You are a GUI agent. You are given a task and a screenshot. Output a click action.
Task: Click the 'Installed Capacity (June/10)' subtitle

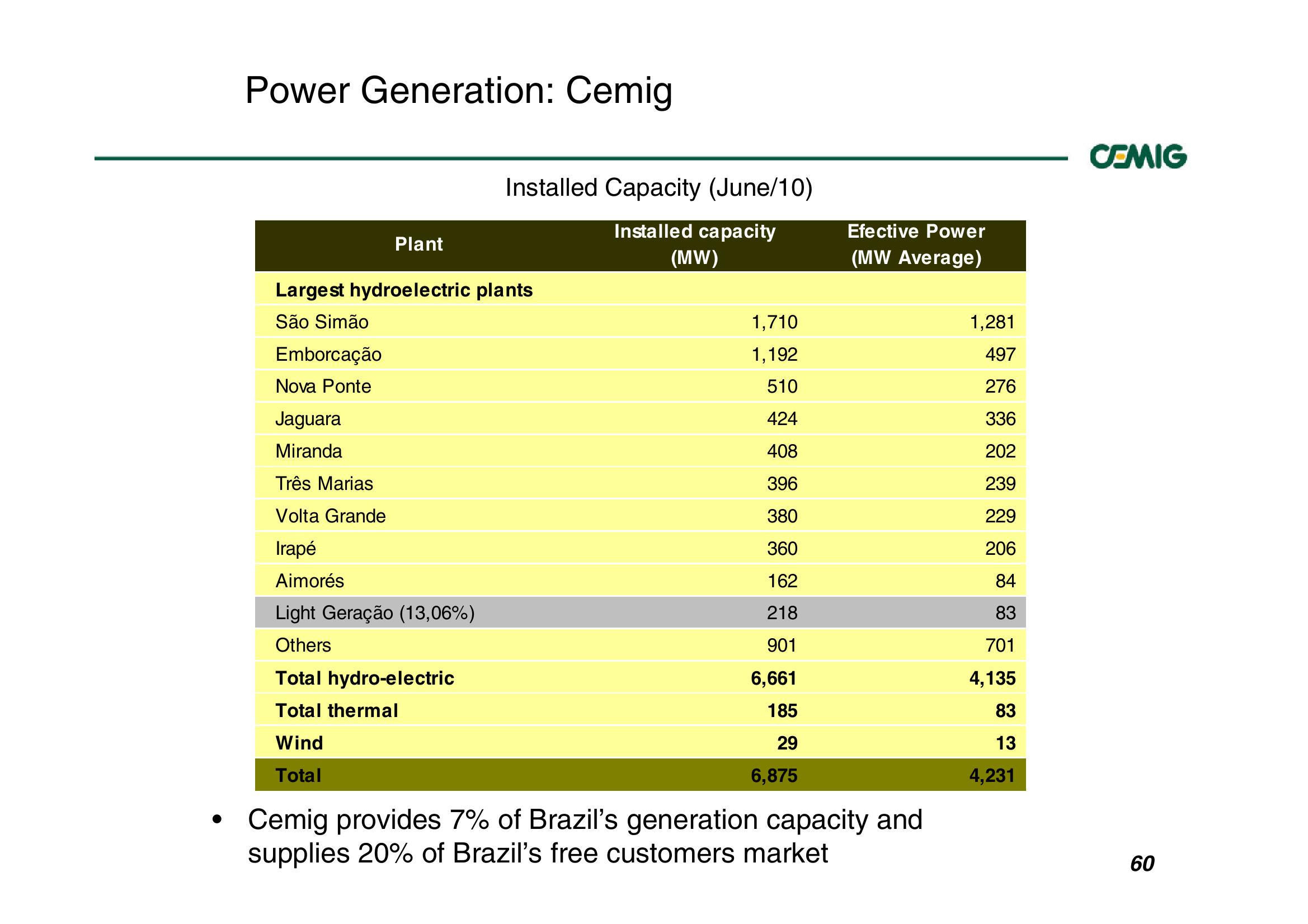tap(658, 188)
